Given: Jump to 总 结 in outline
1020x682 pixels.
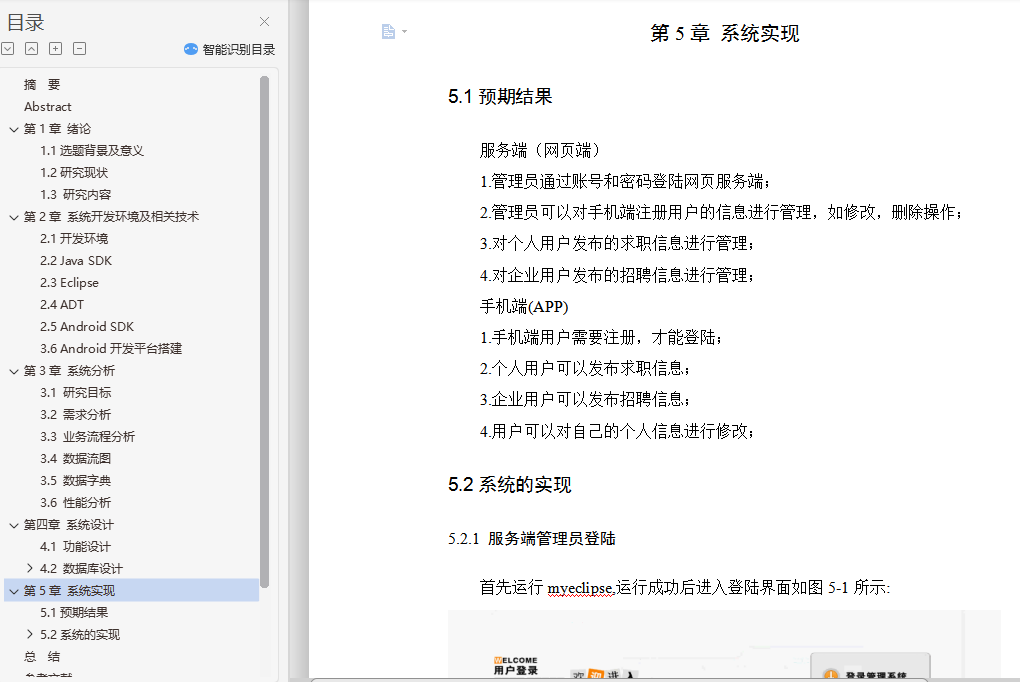Looking at the screenshot, I should 42,657.
